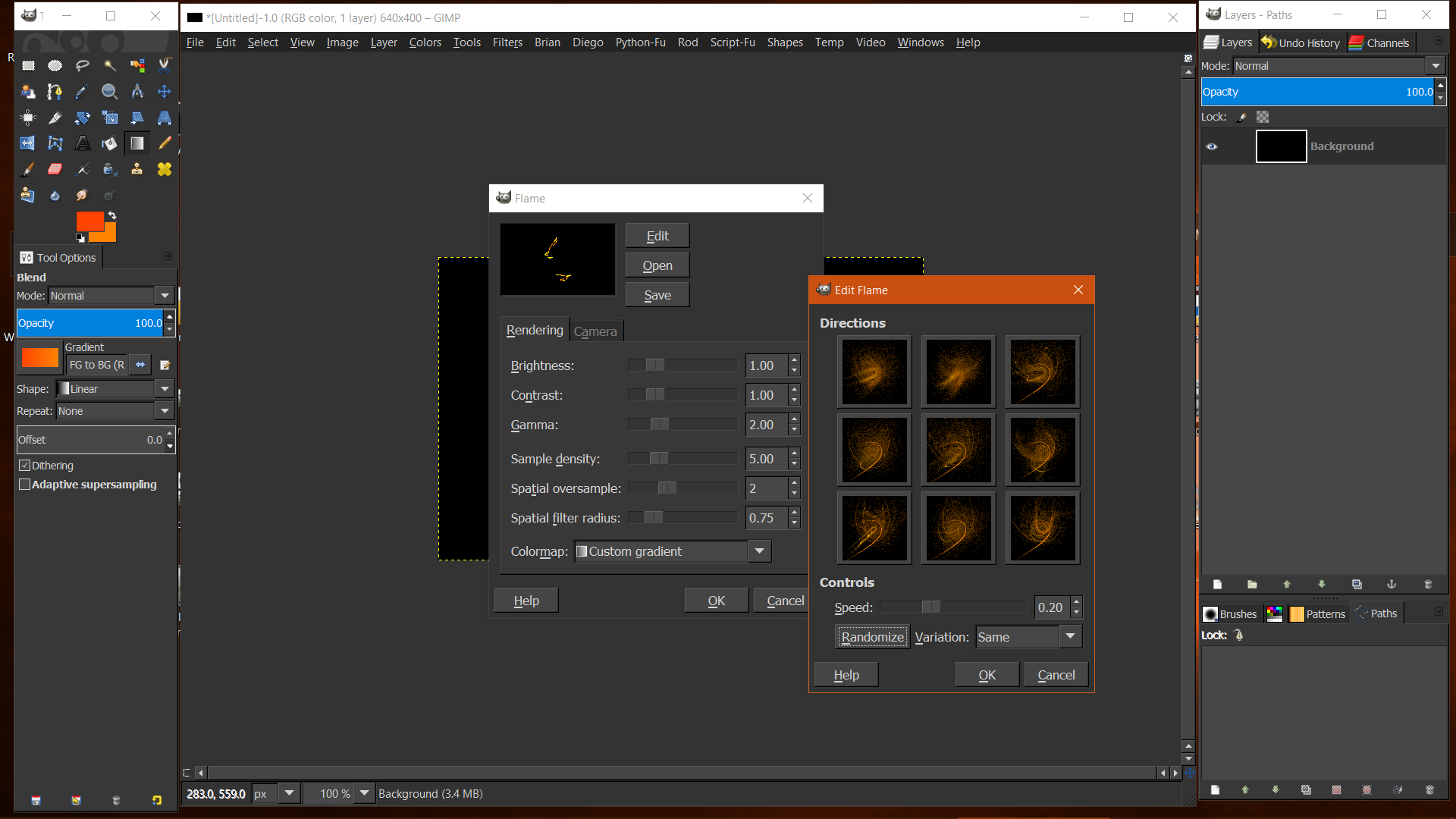Select the Crop tool
This screenshot has width=1456, height=819.
pos(55,118)
